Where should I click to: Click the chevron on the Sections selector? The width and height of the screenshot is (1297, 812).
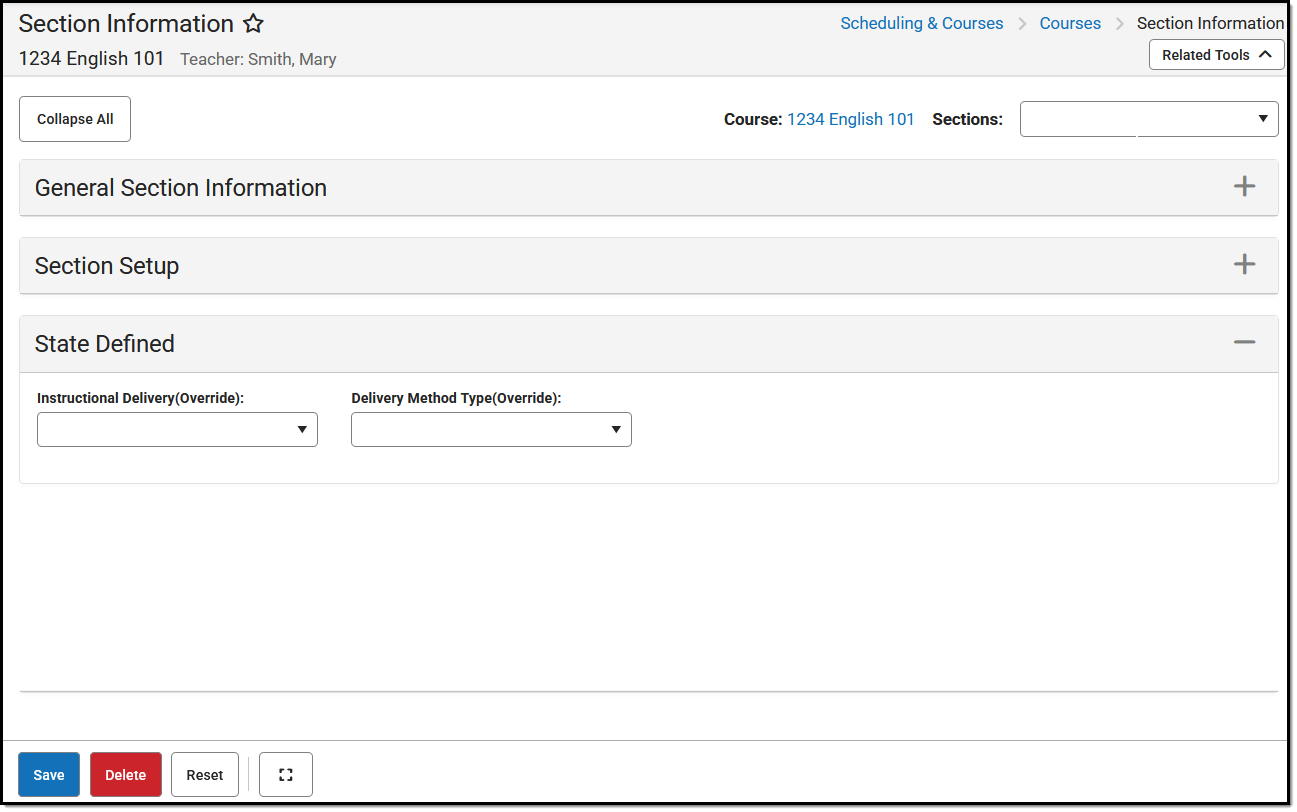[x=1262, y=118]
